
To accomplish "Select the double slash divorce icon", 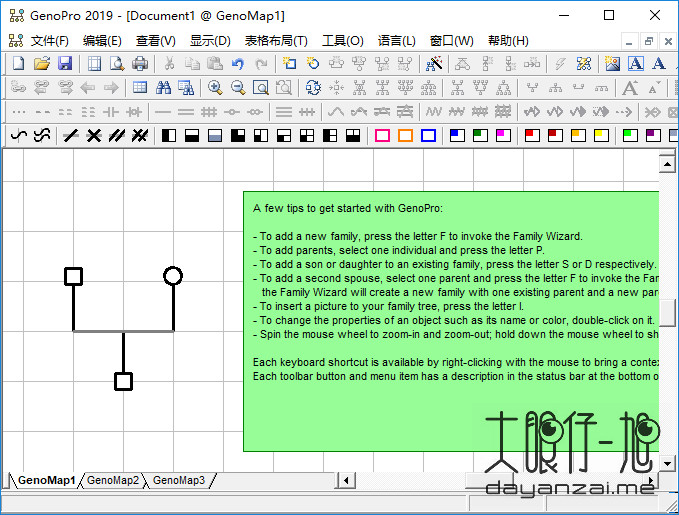I will click(x=116, y=136).
